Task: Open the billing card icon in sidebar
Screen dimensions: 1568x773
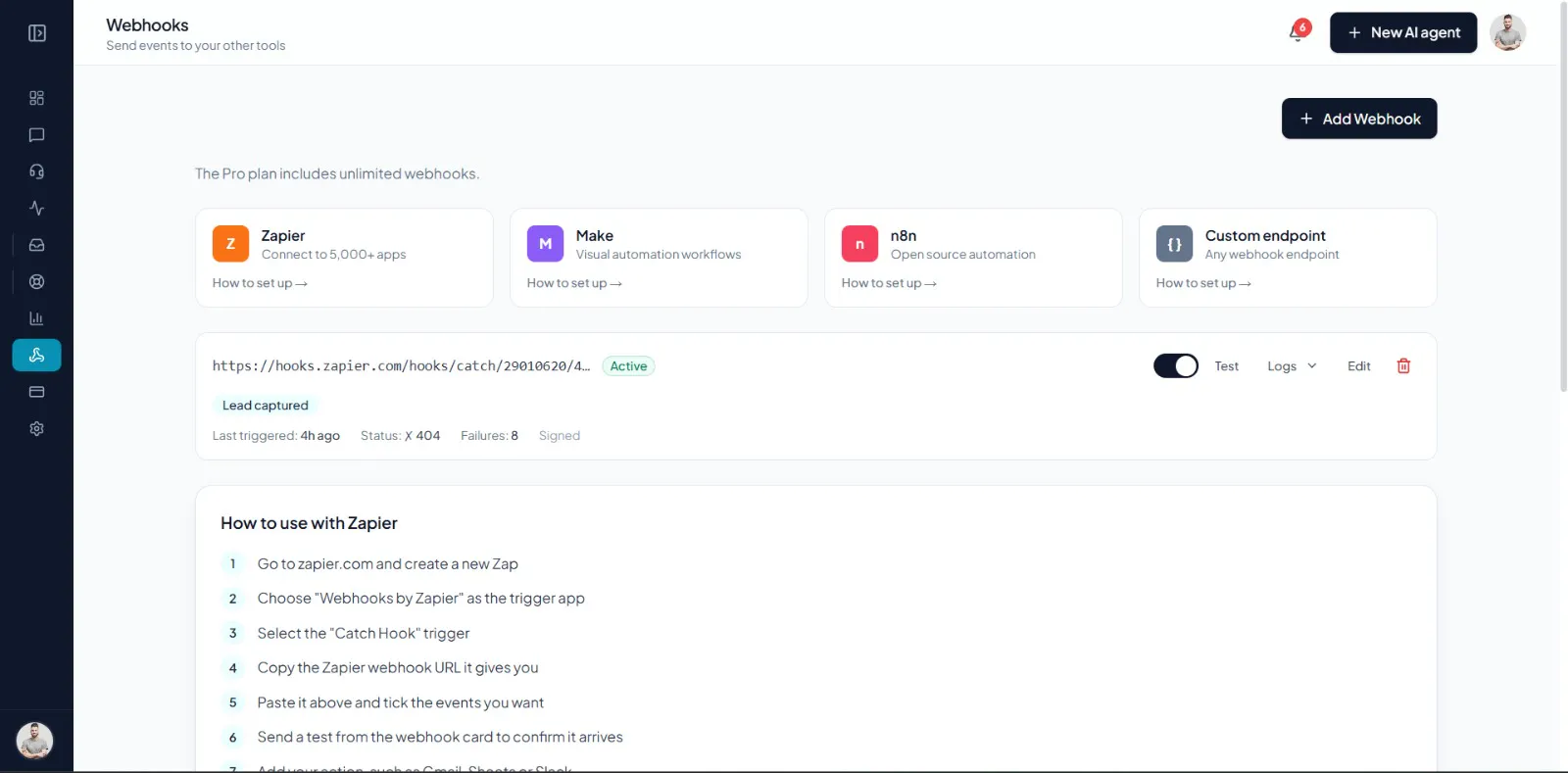Action: pos(36,392)
